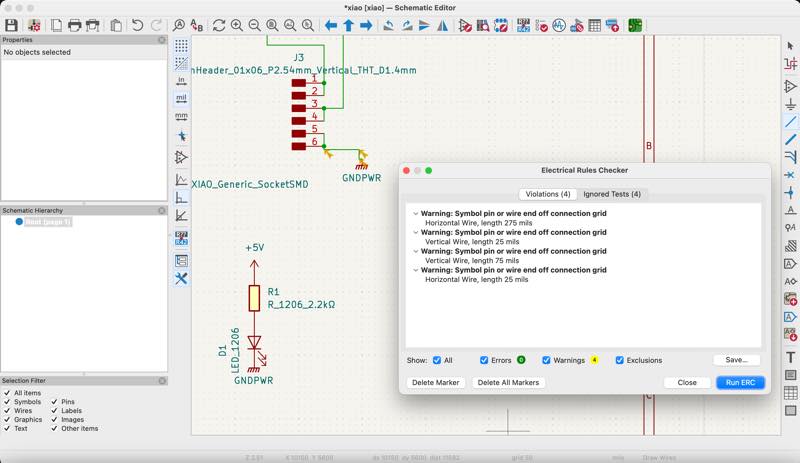Toggle Show All checkbox in ERC dialog
Viewport: 800px width, 463px height.
(437, 360)
